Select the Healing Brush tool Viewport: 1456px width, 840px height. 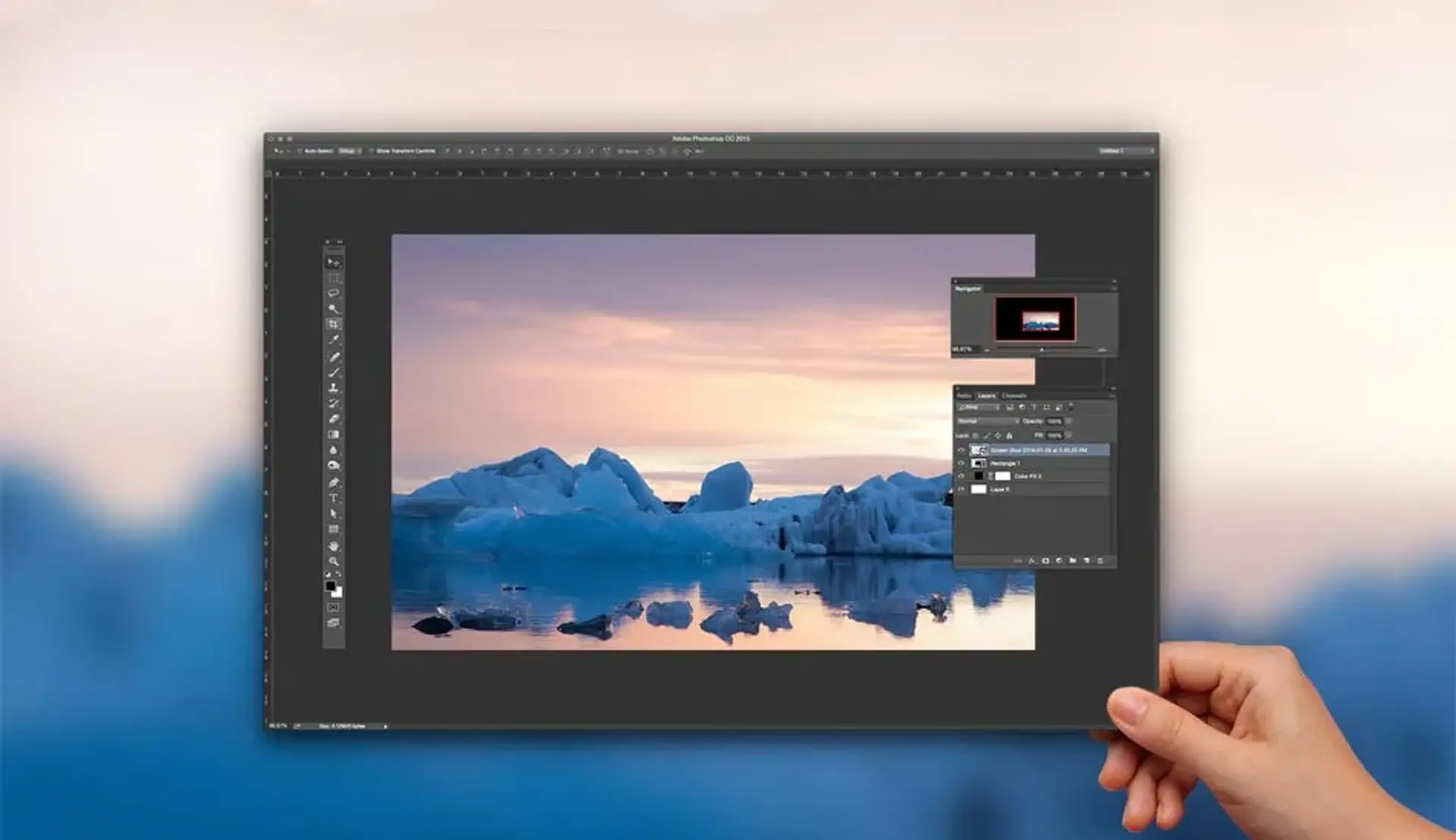tap(334, 356)
